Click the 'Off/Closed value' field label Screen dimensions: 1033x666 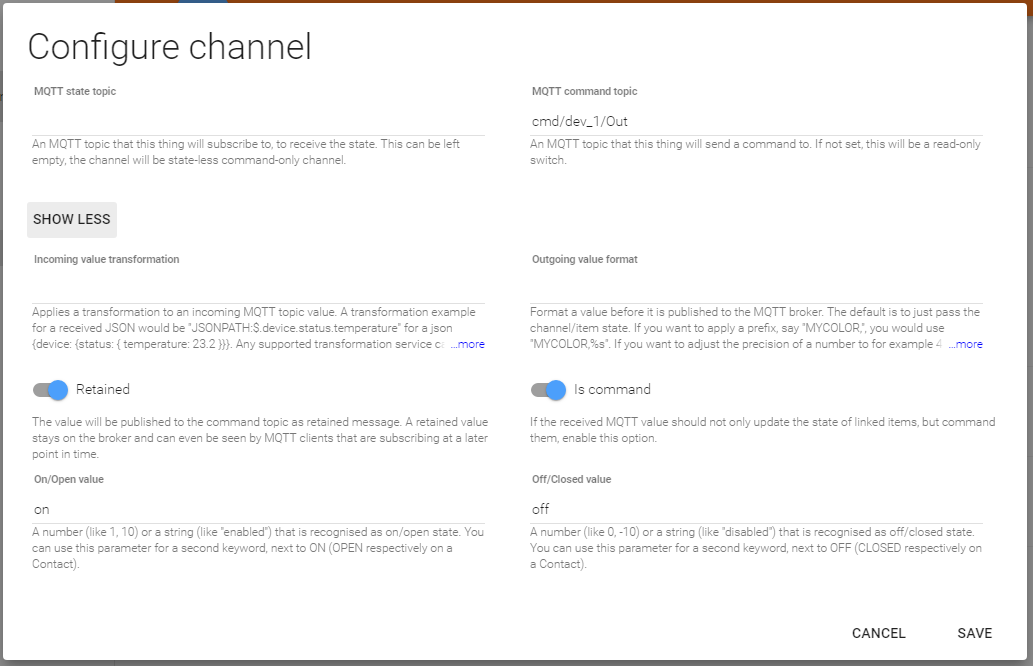click(x=571, y=480)
